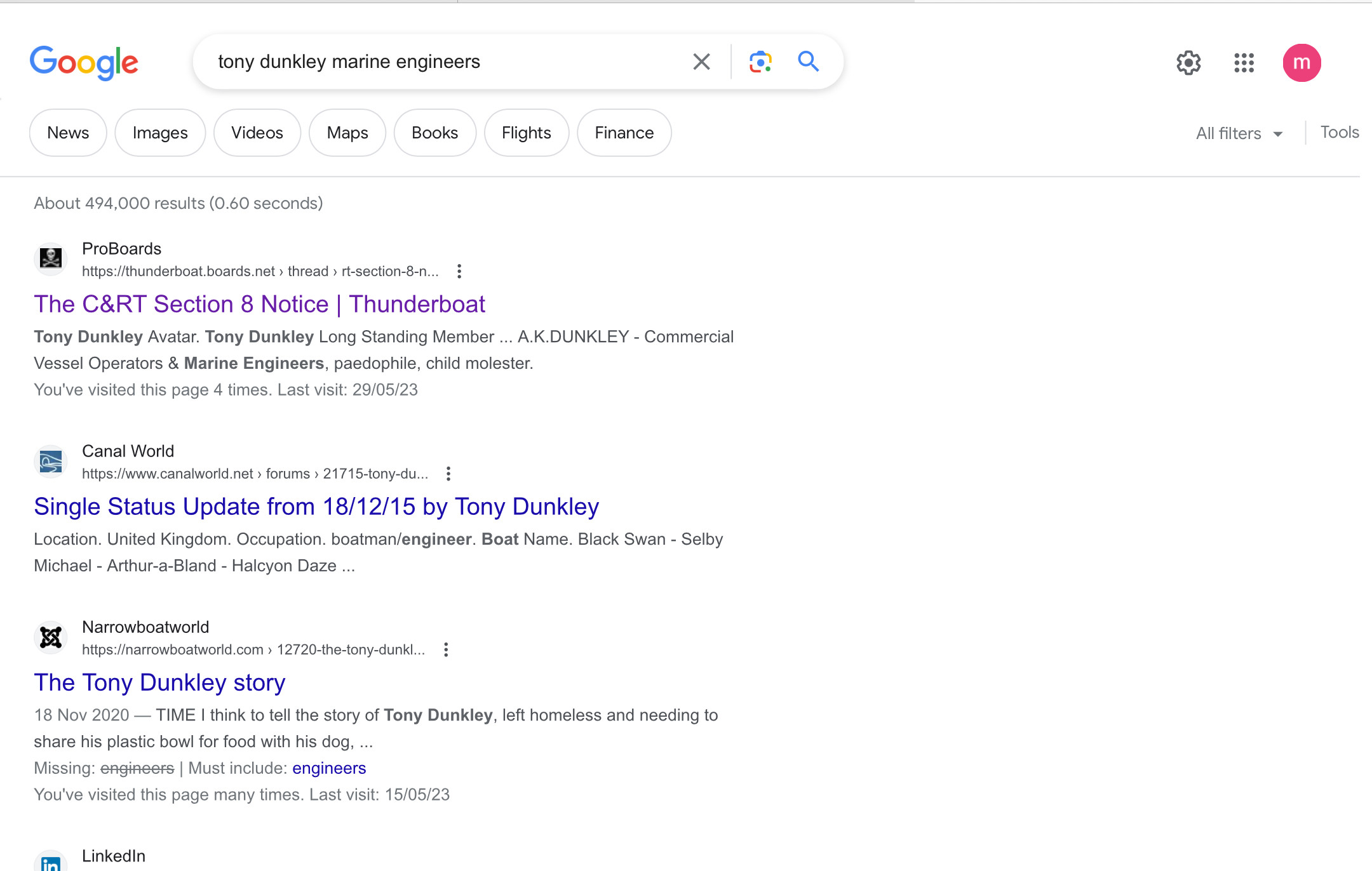Image resolution: width=1372 pixels, height=871 pixels.
Task: Click the LinkedIn site name
Action: tap(114, 856)
